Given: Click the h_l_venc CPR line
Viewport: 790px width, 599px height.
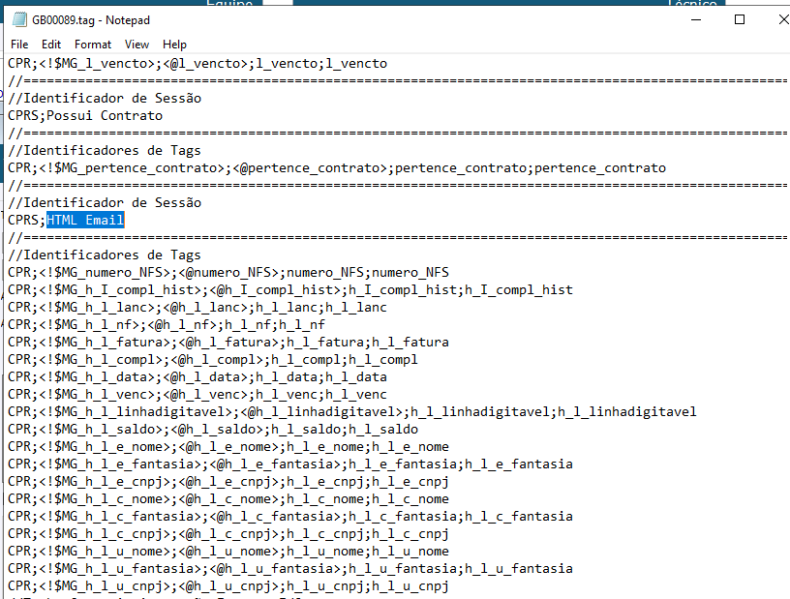Looking at the screenshot, I should pos(197,394).
